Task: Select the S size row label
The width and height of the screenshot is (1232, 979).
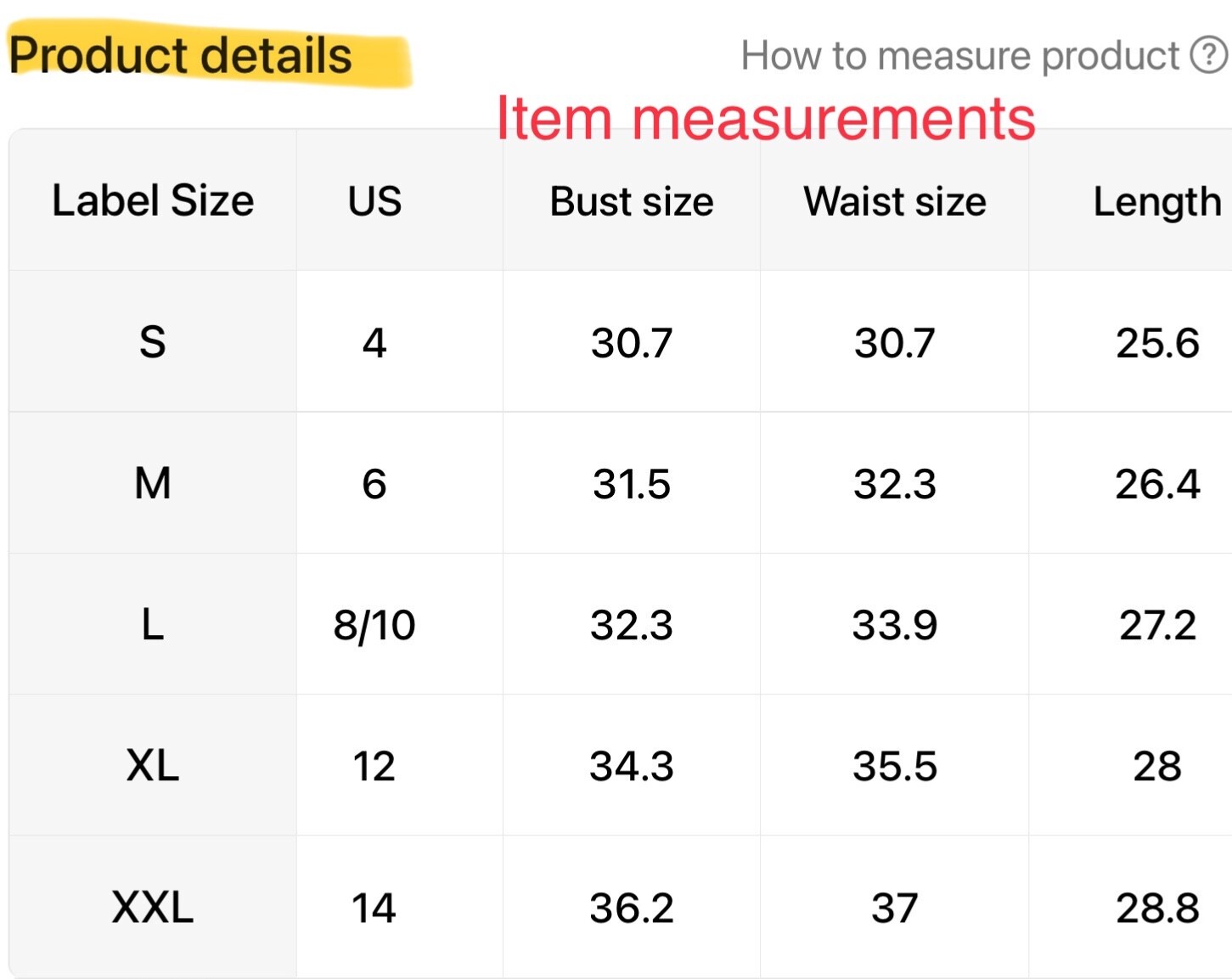Action: pyautogui.click(x=153, y=342)
